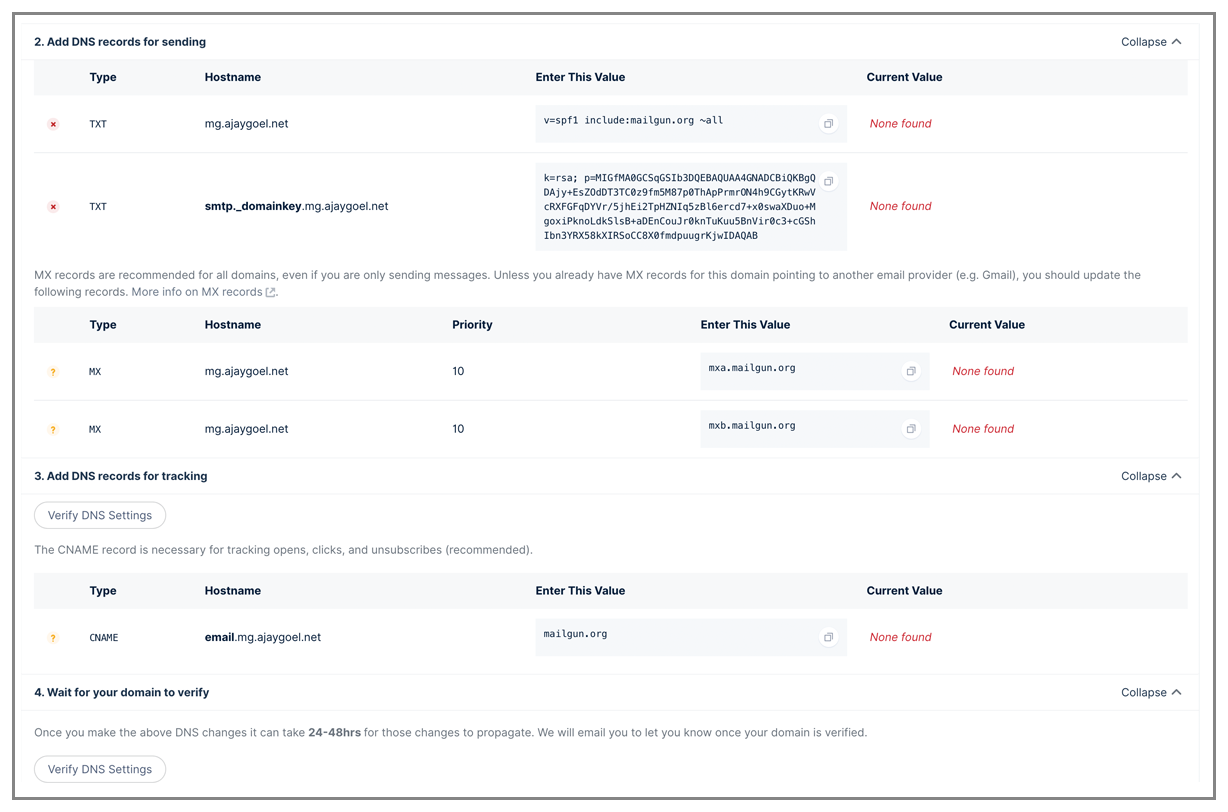Viewport: 1228px width, 812px height.
Task: Select the v=spf1 include:mailgun.org value field
Action: [x=691, y=124]
